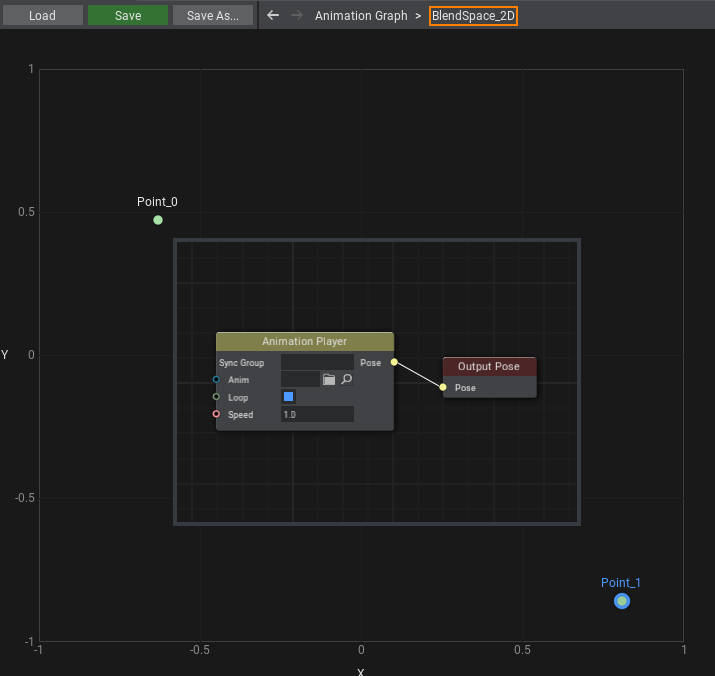Image resolution: width=715 pixels, height=676 pixels.
Task: Save the animation graph
Action: [x=128, y=16]
